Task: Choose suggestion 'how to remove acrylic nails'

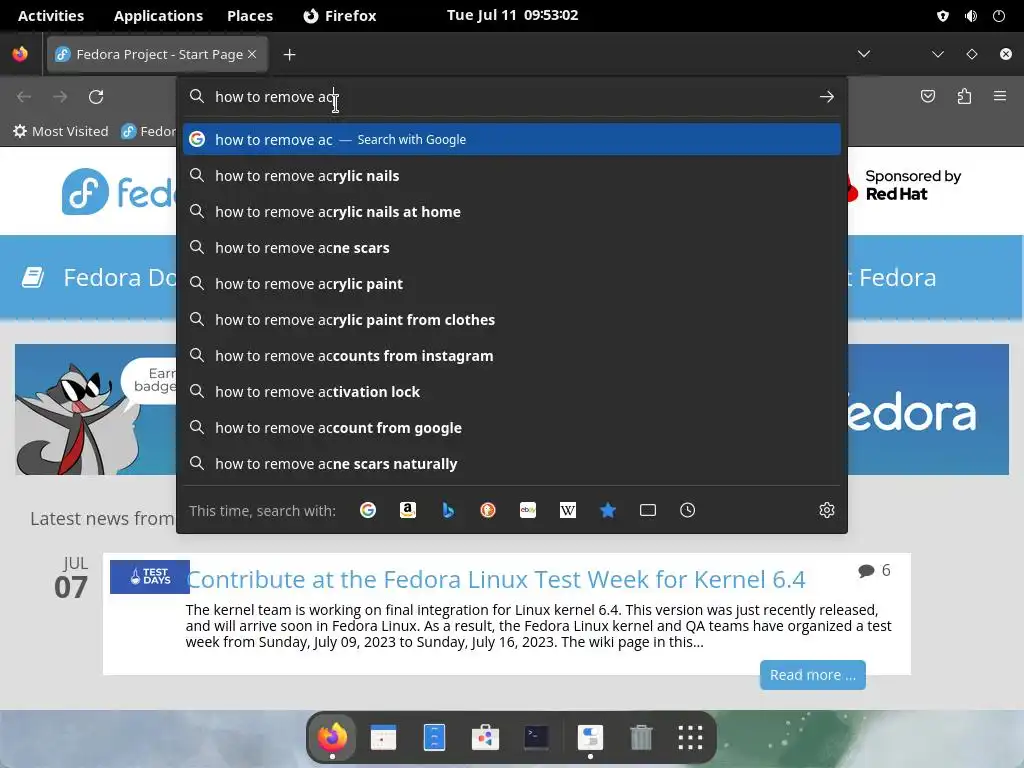Action: point(511,176)
